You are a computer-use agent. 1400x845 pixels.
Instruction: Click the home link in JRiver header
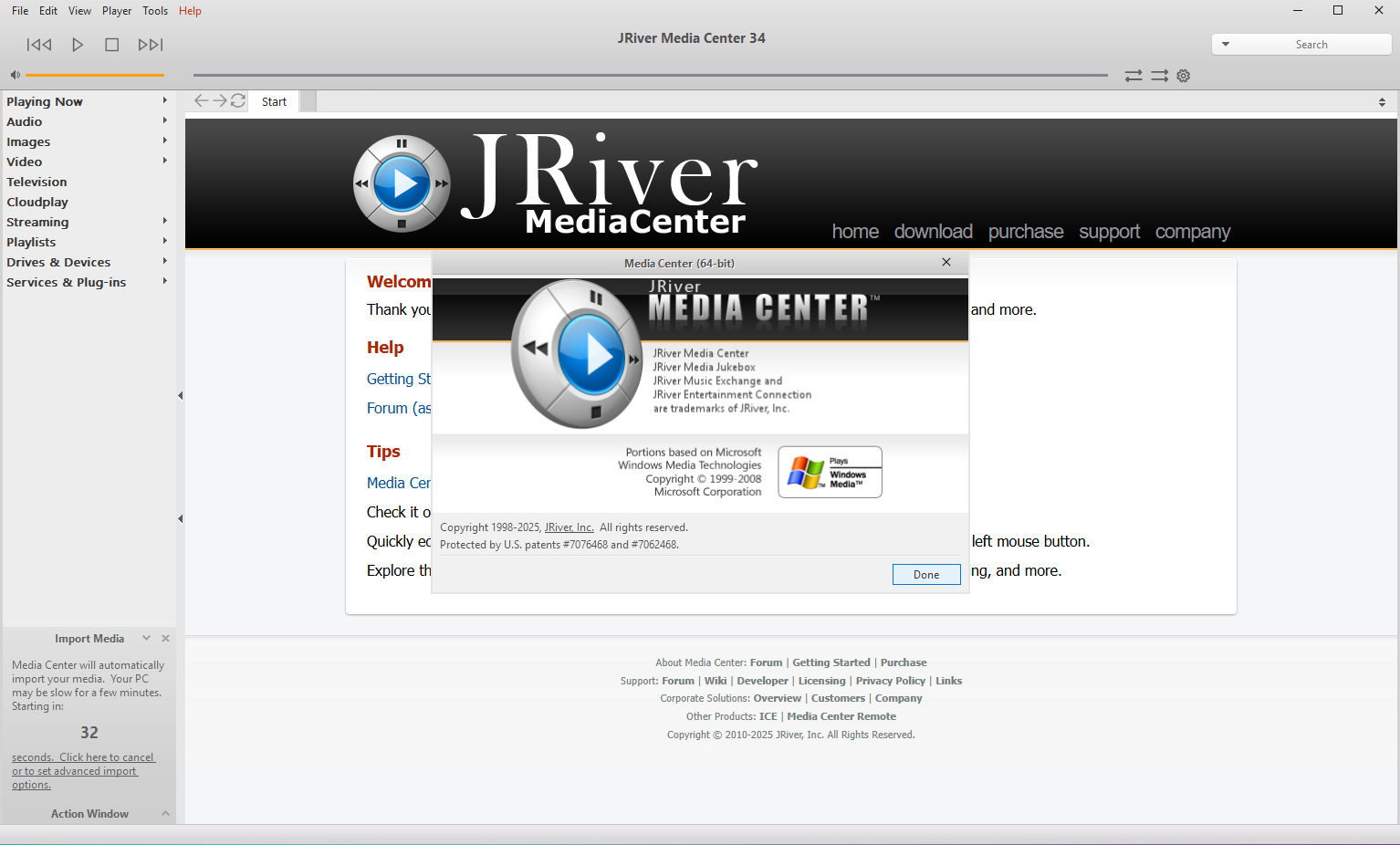[855, 232]
